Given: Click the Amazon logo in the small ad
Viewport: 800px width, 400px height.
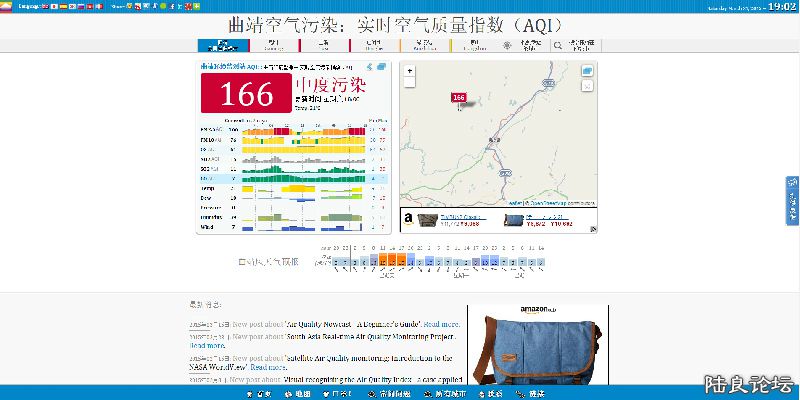Looking at the screenshot, I should tap(408, 219).
